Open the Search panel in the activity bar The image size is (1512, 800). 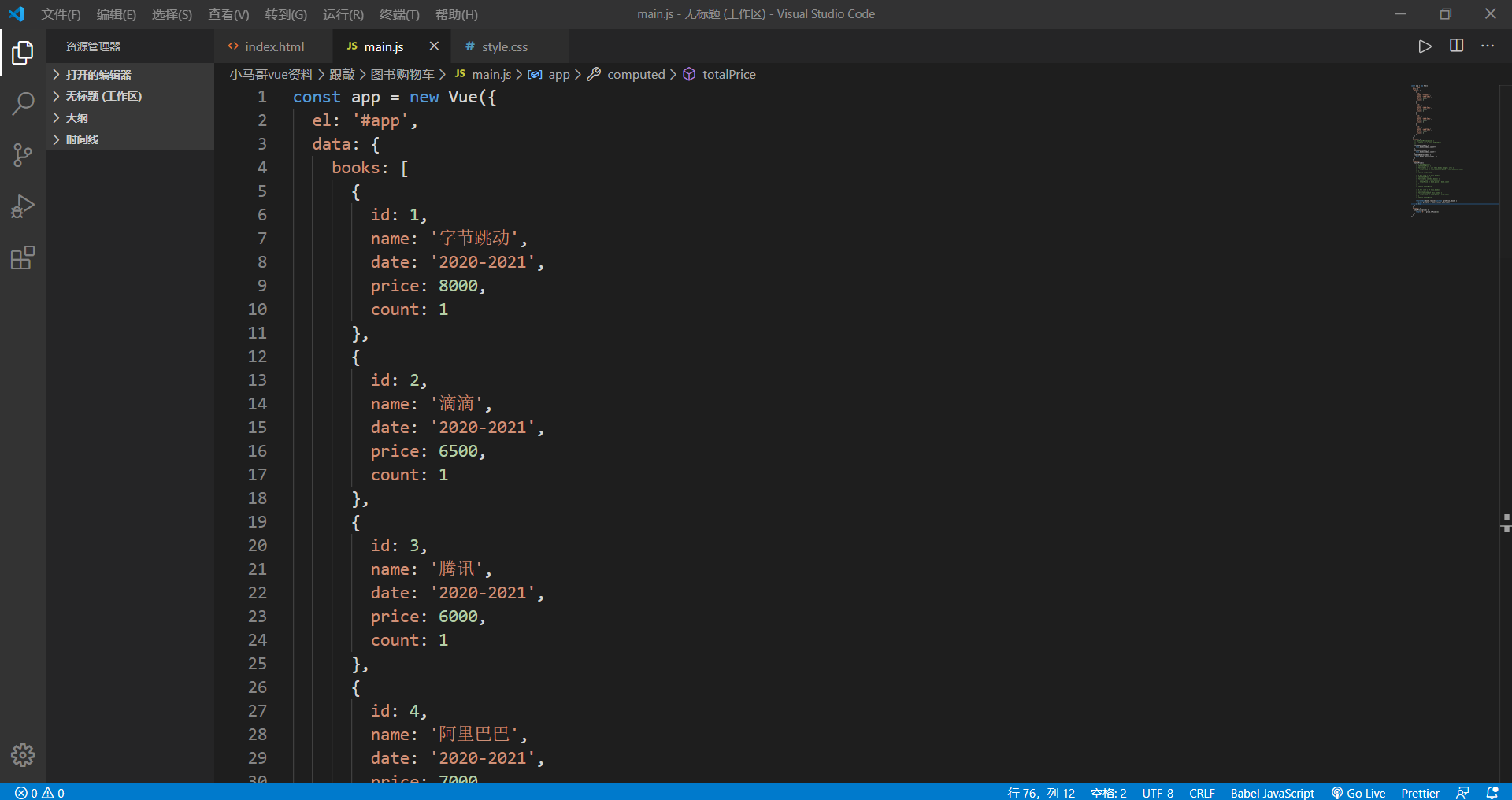tap(23, 103)
